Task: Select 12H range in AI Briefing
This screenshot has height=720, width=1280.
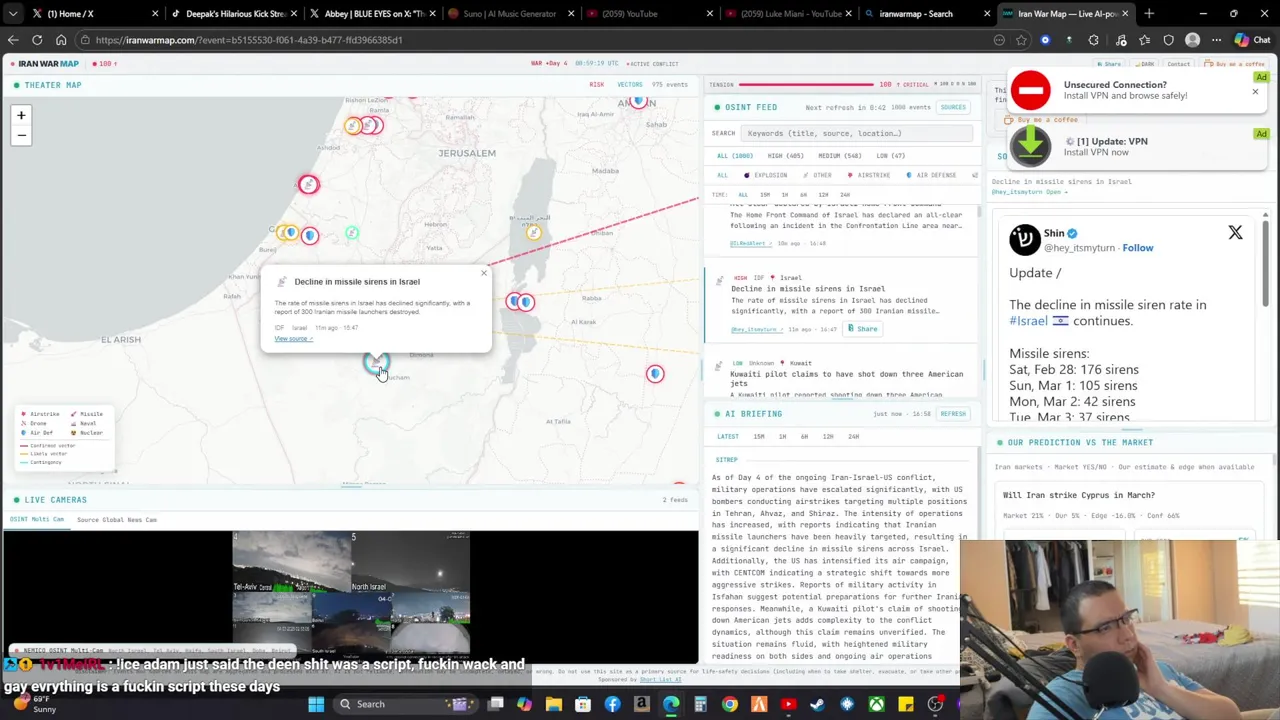Action: (828, 437)
